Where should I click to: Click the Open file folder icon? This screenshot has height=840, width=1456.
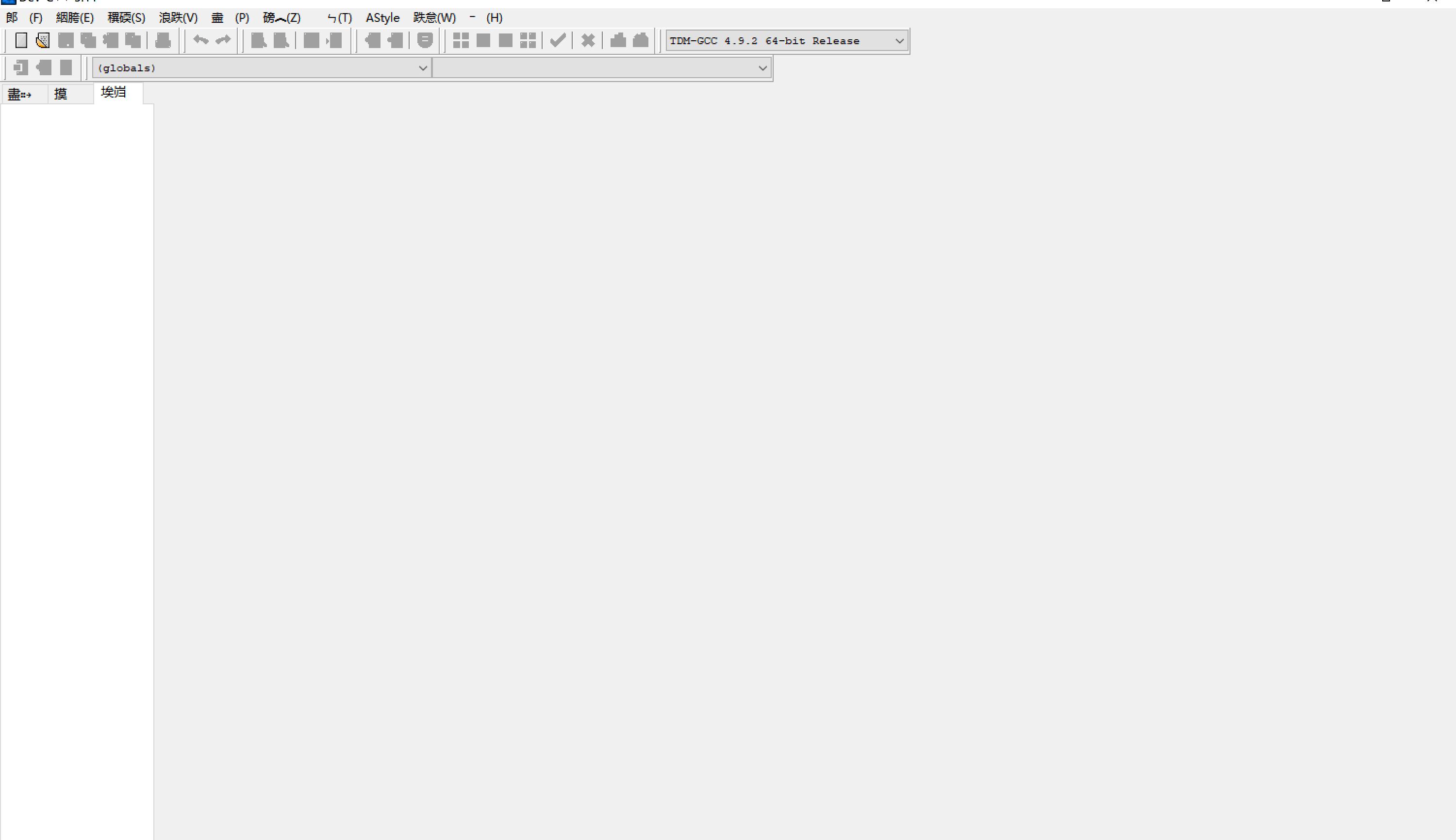(x=43, y=40)
